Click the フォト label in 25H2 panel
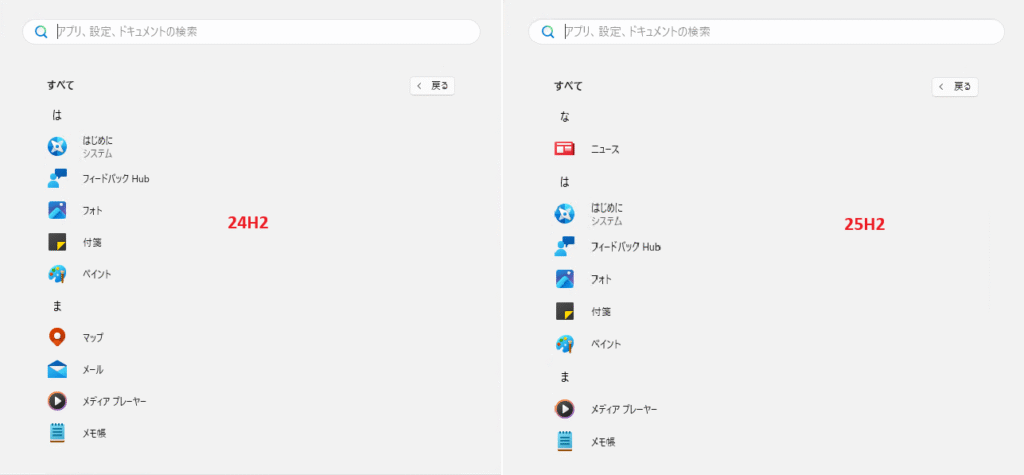 (x=601, y=278)
